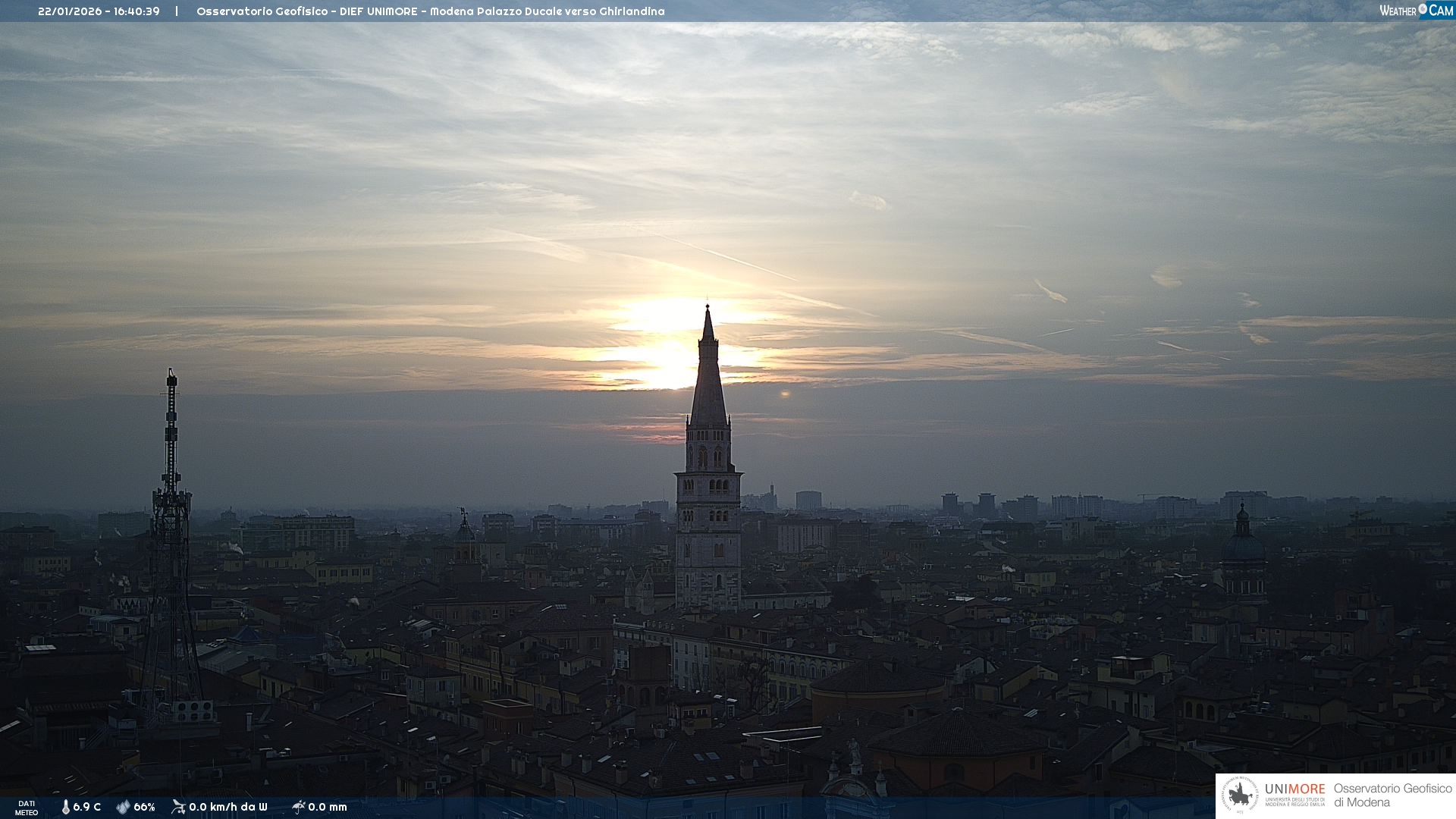Click the humidity water drops icon
Image resolution: width=1456 pixels, height=819 pixels.
point(123,807)
